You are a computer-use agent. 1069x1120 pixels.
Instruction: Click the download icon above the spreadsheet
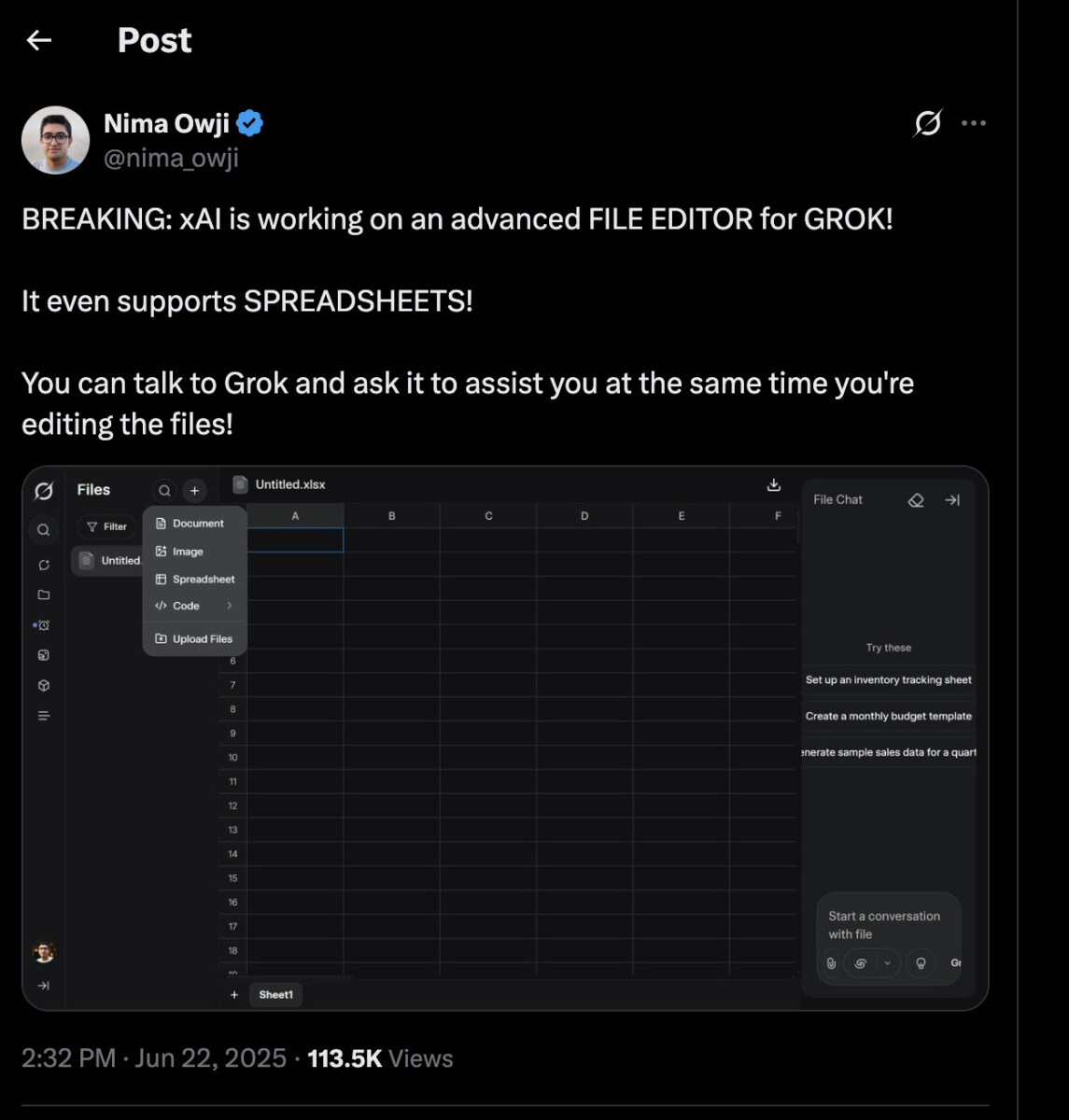774,484
